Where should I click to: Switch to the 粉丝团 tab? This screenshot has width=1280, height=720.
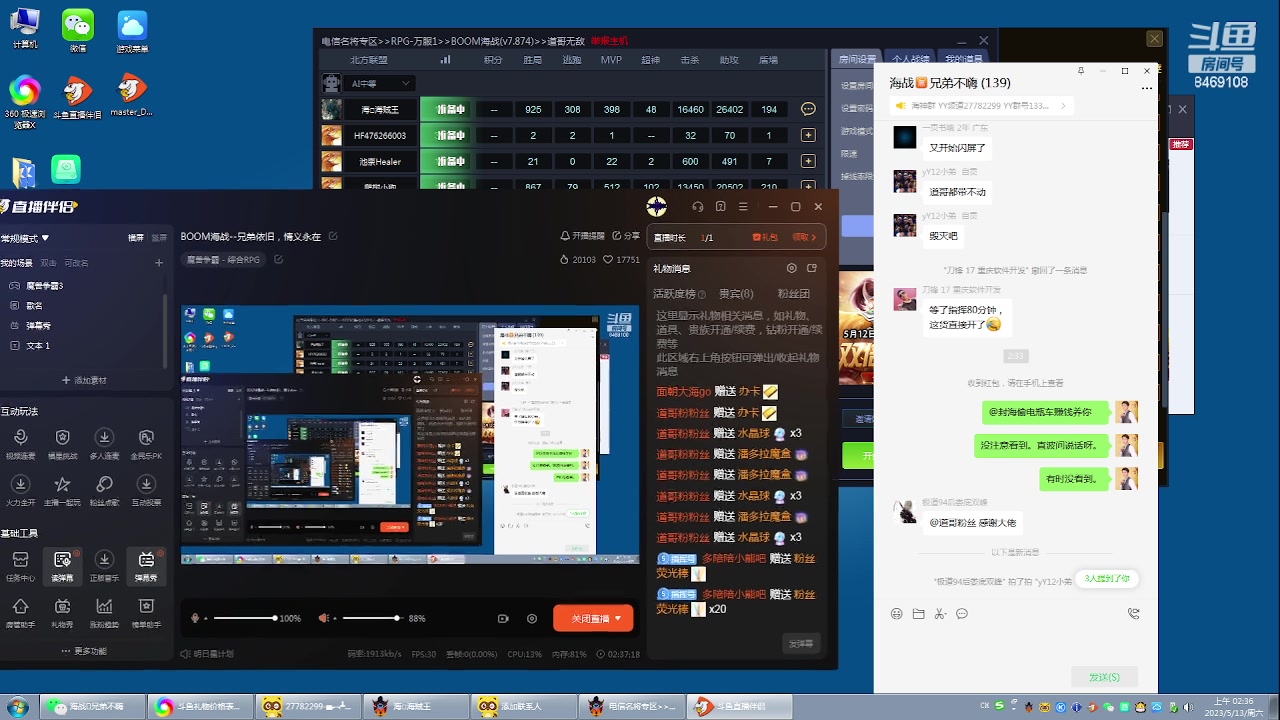click(x=794, y=294)
